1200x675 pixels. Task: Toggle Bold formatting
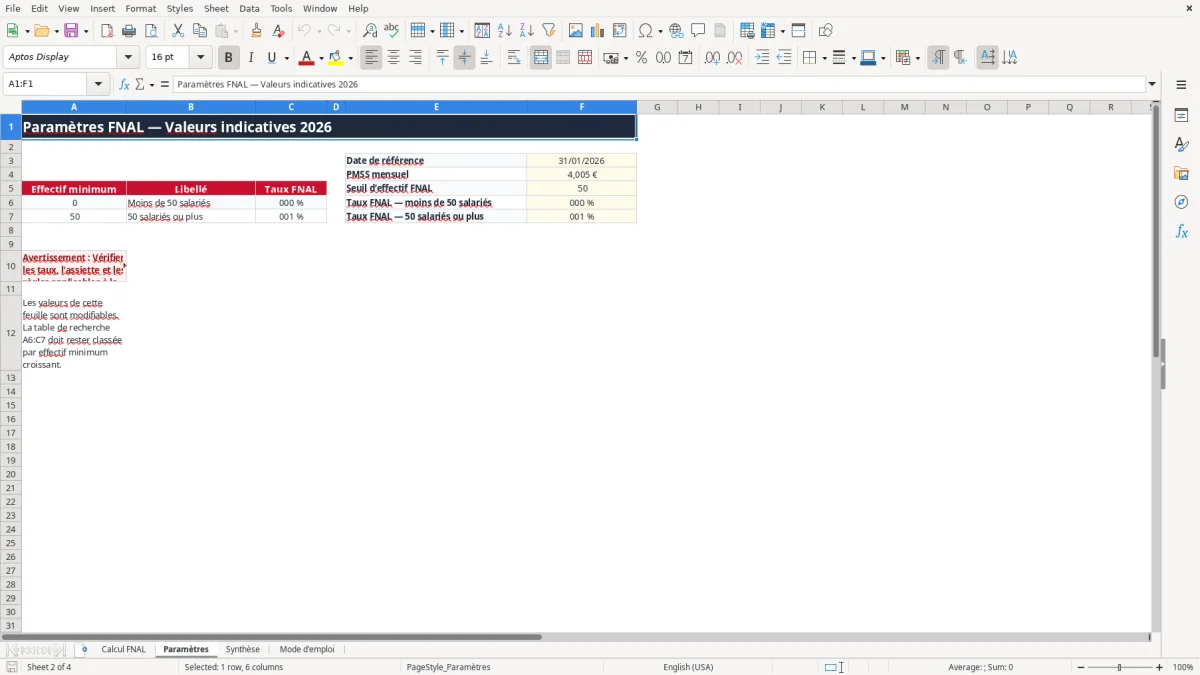click(x=229, y=58)
